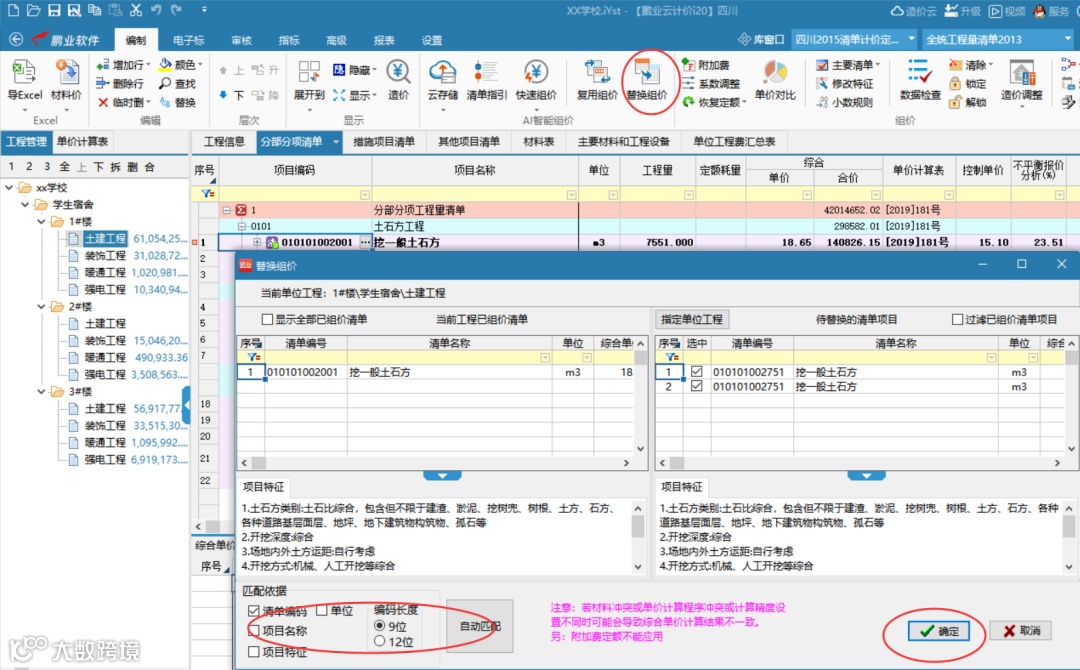Viewport: 1080px width, 670px height.
Task: Click the 展开到 expand-to icon
Action: click(x=309, y=72)
